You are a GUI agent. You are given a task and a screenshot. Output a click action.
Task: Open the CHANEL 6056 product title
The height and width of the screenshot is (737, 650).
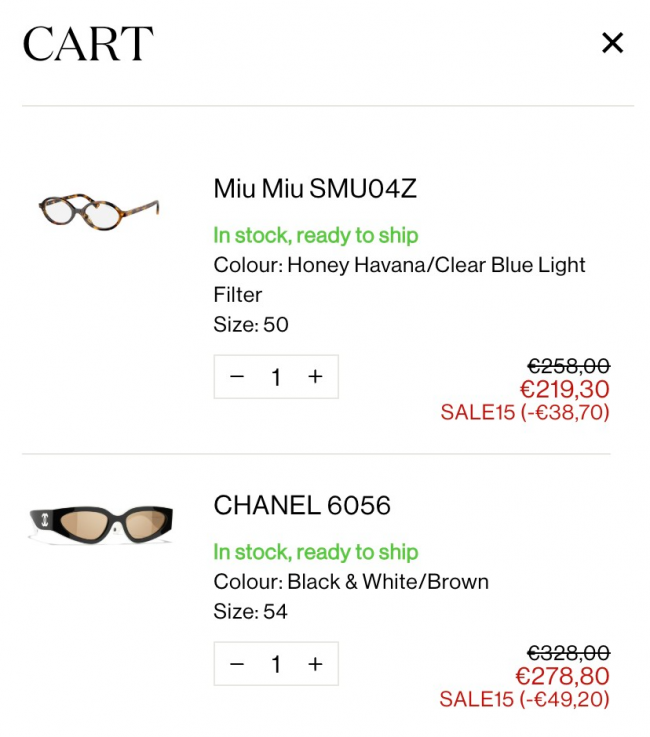(x=302, y=505)
